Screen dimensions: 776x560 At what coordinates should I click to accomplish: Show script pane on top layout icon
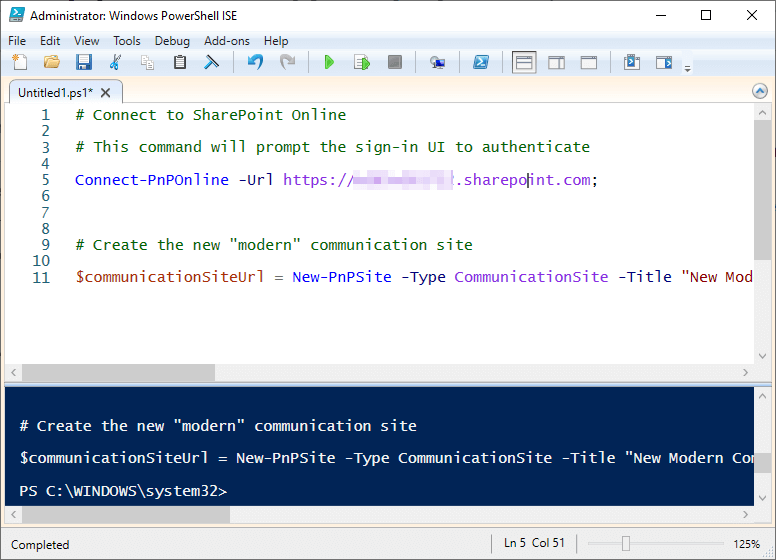(x=524, y=62)
